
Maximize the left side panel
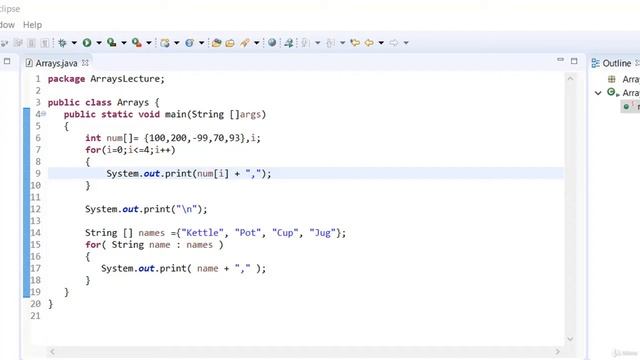(7, 61)
